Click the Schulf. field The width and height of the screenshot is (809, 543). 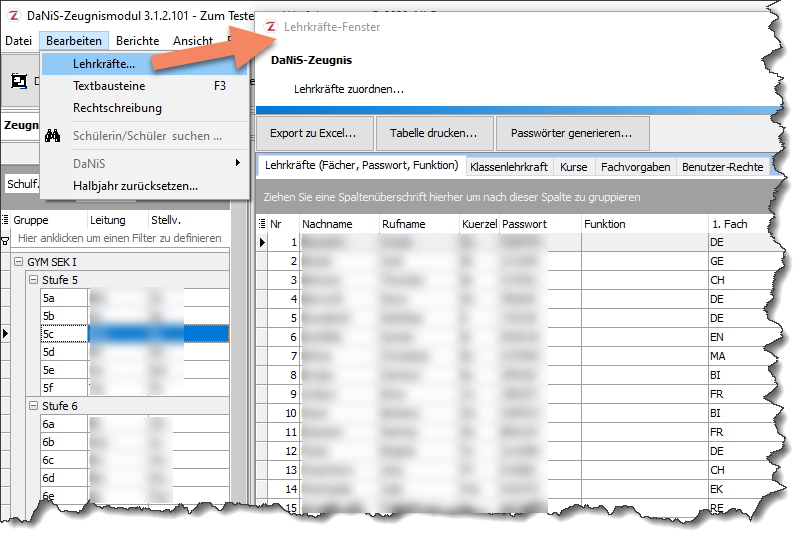[x=23, y=184]
